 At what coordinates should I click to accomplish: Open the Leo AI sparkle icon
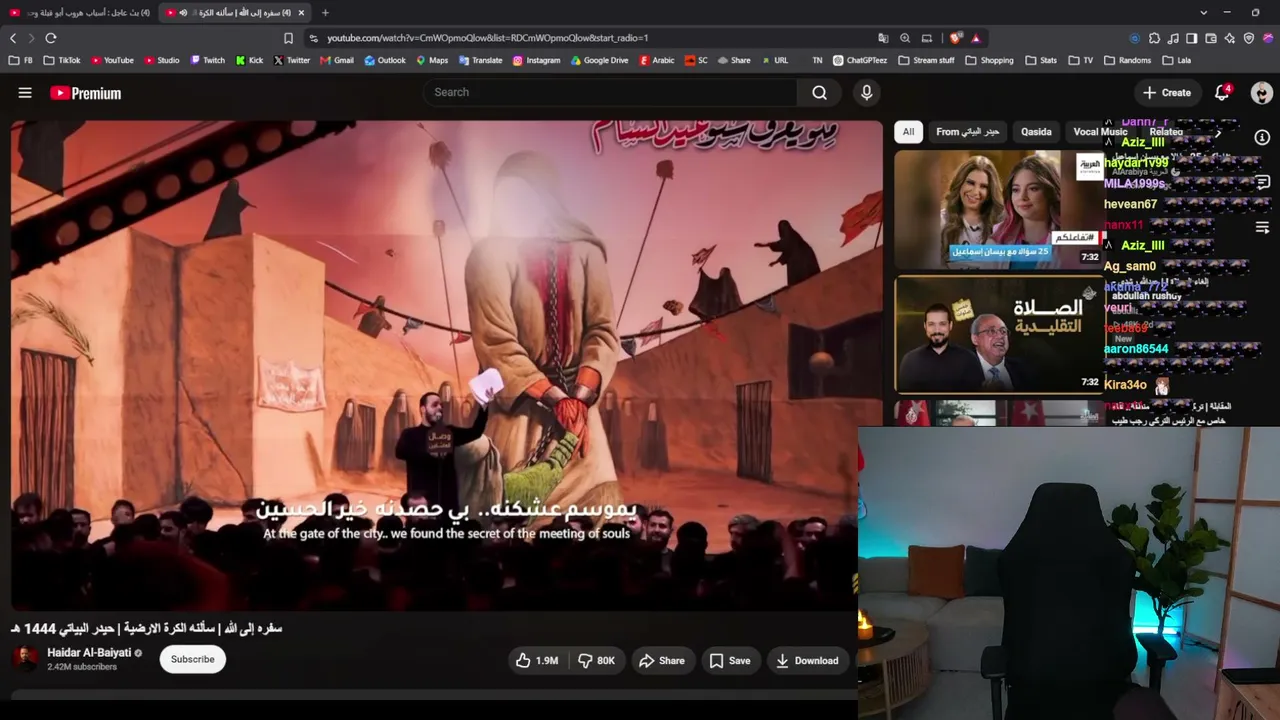tap(1230, 38)
